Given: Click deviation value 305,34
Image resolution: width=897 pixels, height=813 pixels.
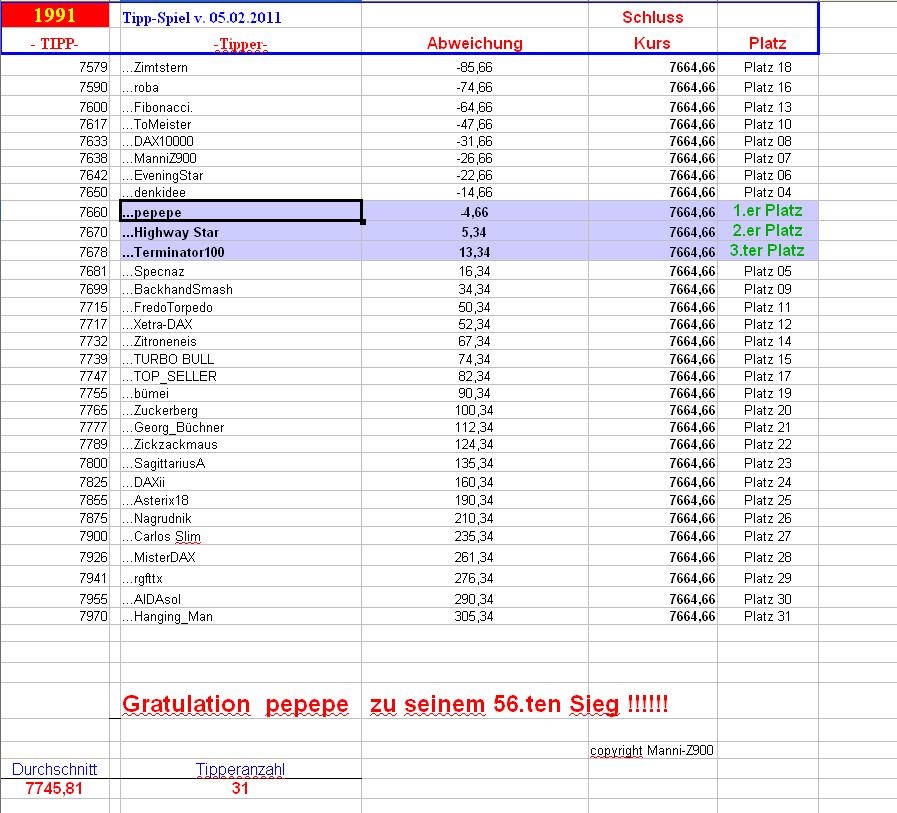Looking at the screenshot, I should [474, 617].
